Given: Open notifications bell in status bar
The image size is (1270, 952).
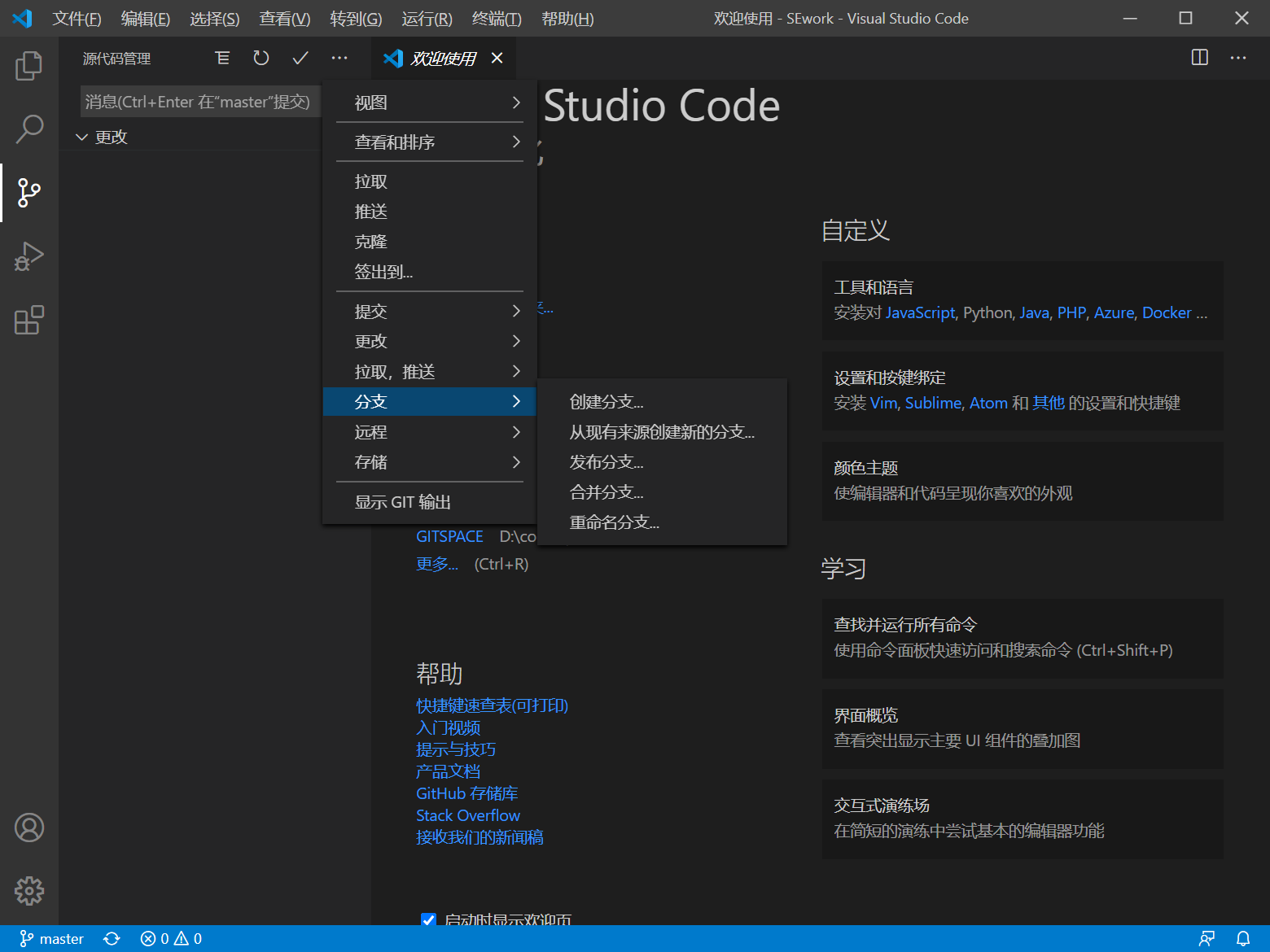Looking at the screenshot, I should click(x=1243, y=939).
